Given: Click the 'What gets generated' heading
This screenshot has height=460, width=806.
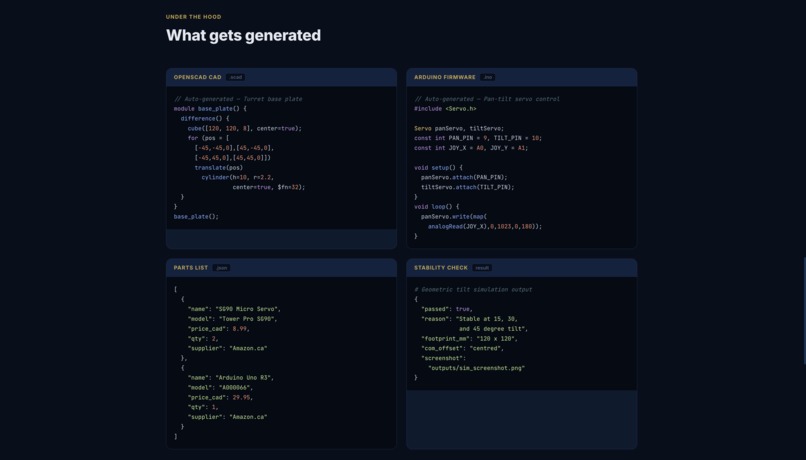Looking at the screenshot, I should 243,35.
